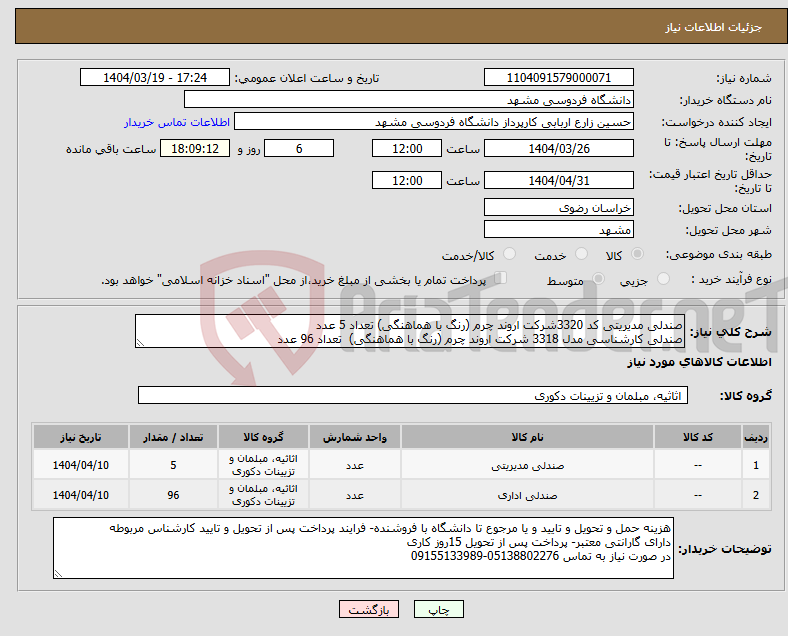Click the response deadline date 1404/03/26

pos(558,149)
